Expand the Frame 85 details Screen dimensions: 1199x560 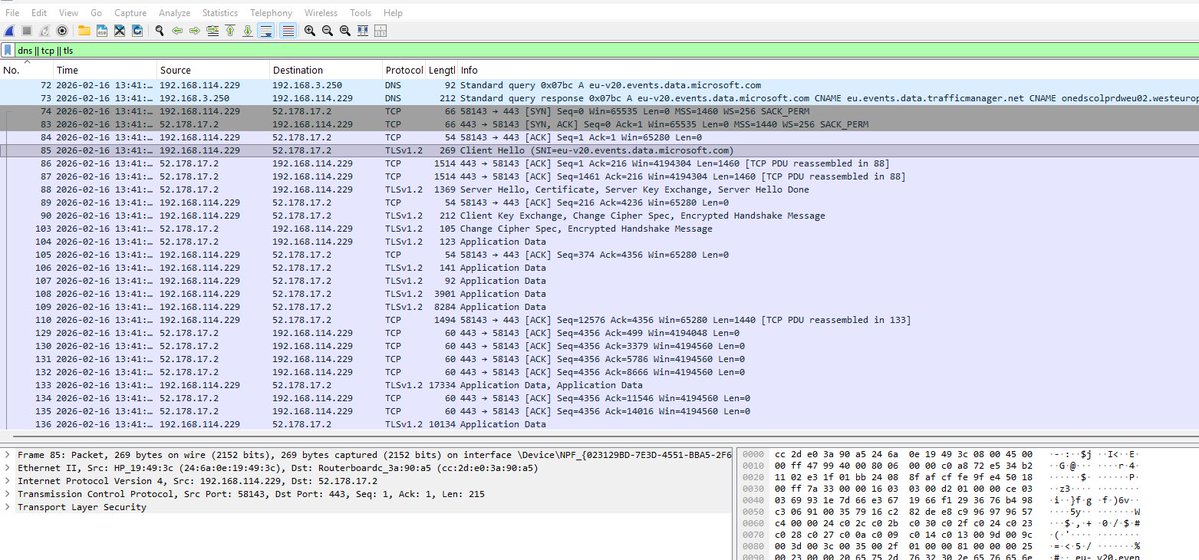click(x=8, y=455)
